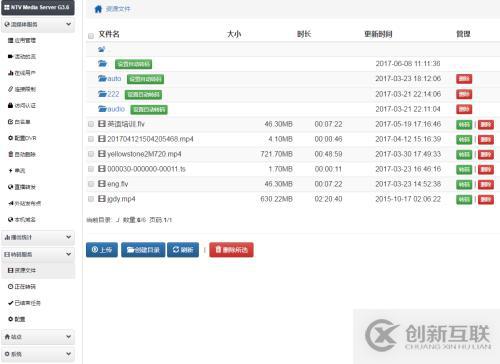The image size is (500, 364).
Task: Click green auto-transcode button beside auto folder
Action: [145, 79]
